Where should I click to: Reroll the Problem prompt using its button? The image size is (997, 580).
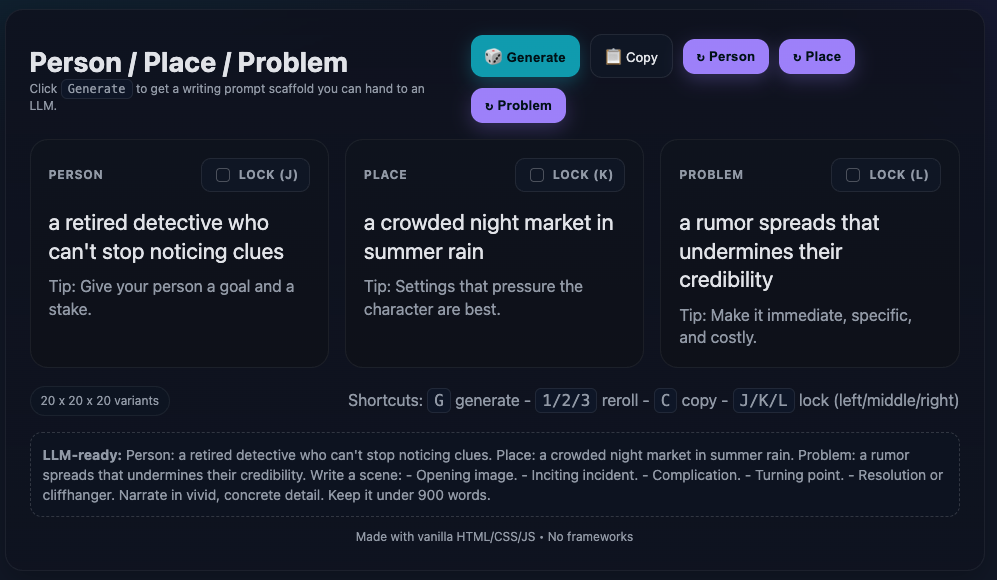pyautogui.click(x=518, y=105)
